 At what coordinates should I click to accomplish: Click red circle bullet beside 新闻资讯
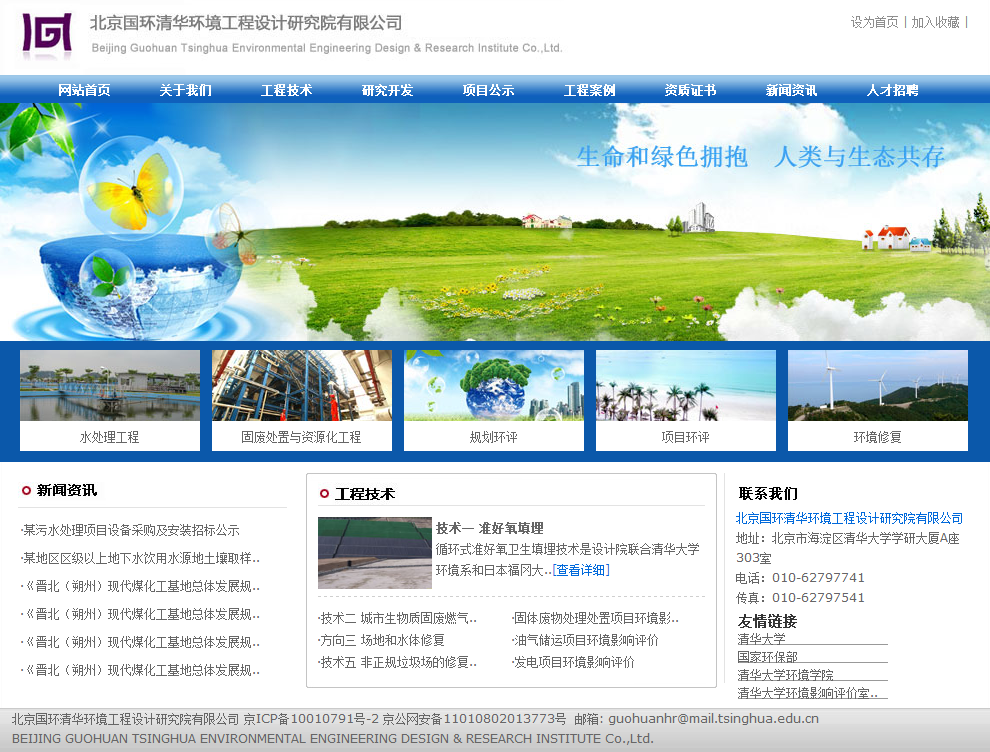(x=26, y=491)
